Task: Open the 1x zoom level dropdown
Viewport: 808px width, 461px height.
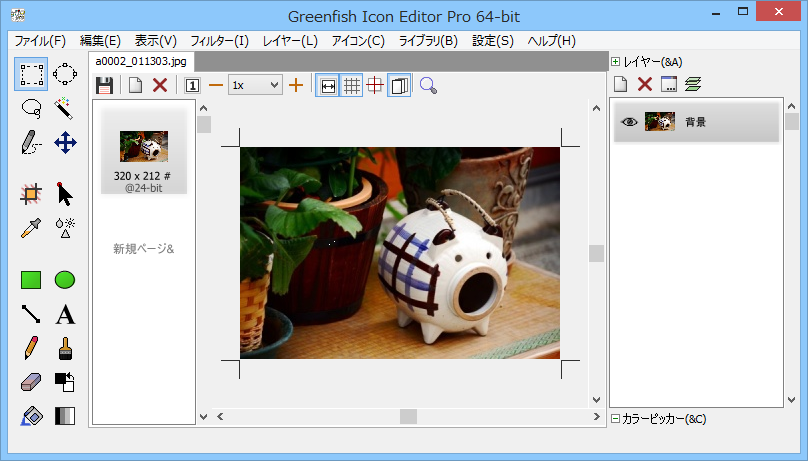Action: [x=255, y=86]
